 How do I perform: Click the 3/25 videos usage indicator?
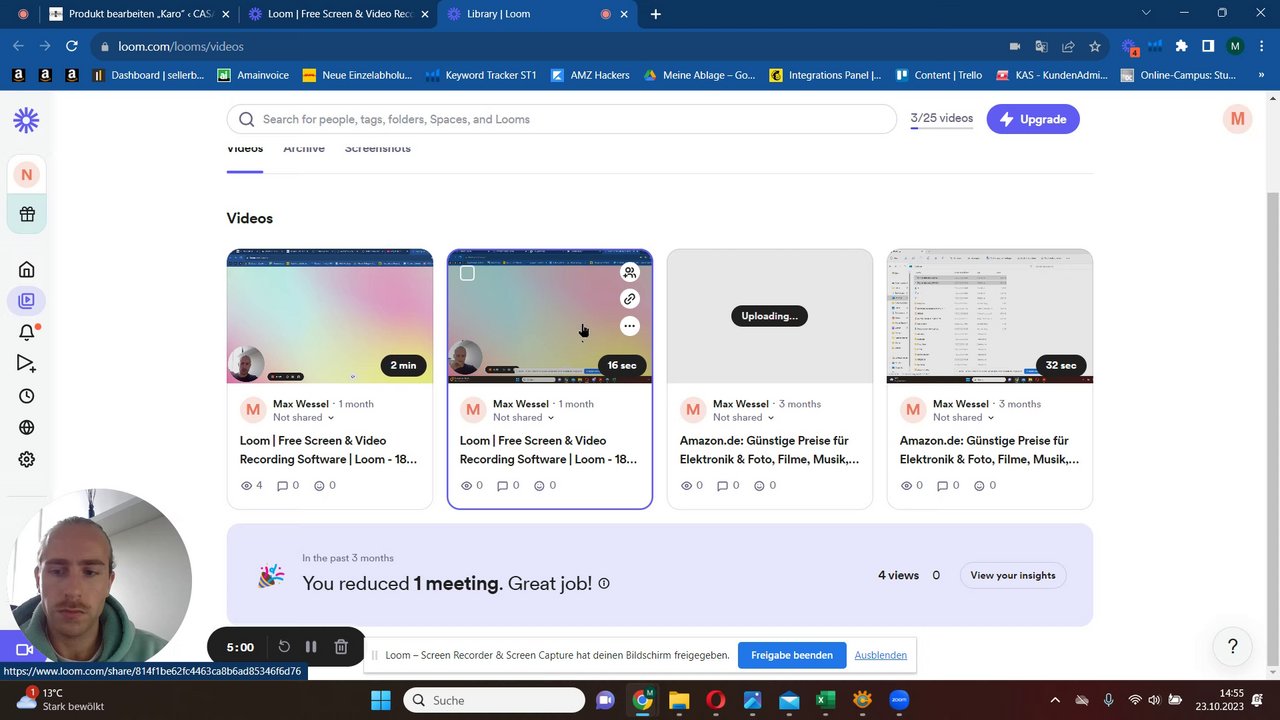pos(942,119)
